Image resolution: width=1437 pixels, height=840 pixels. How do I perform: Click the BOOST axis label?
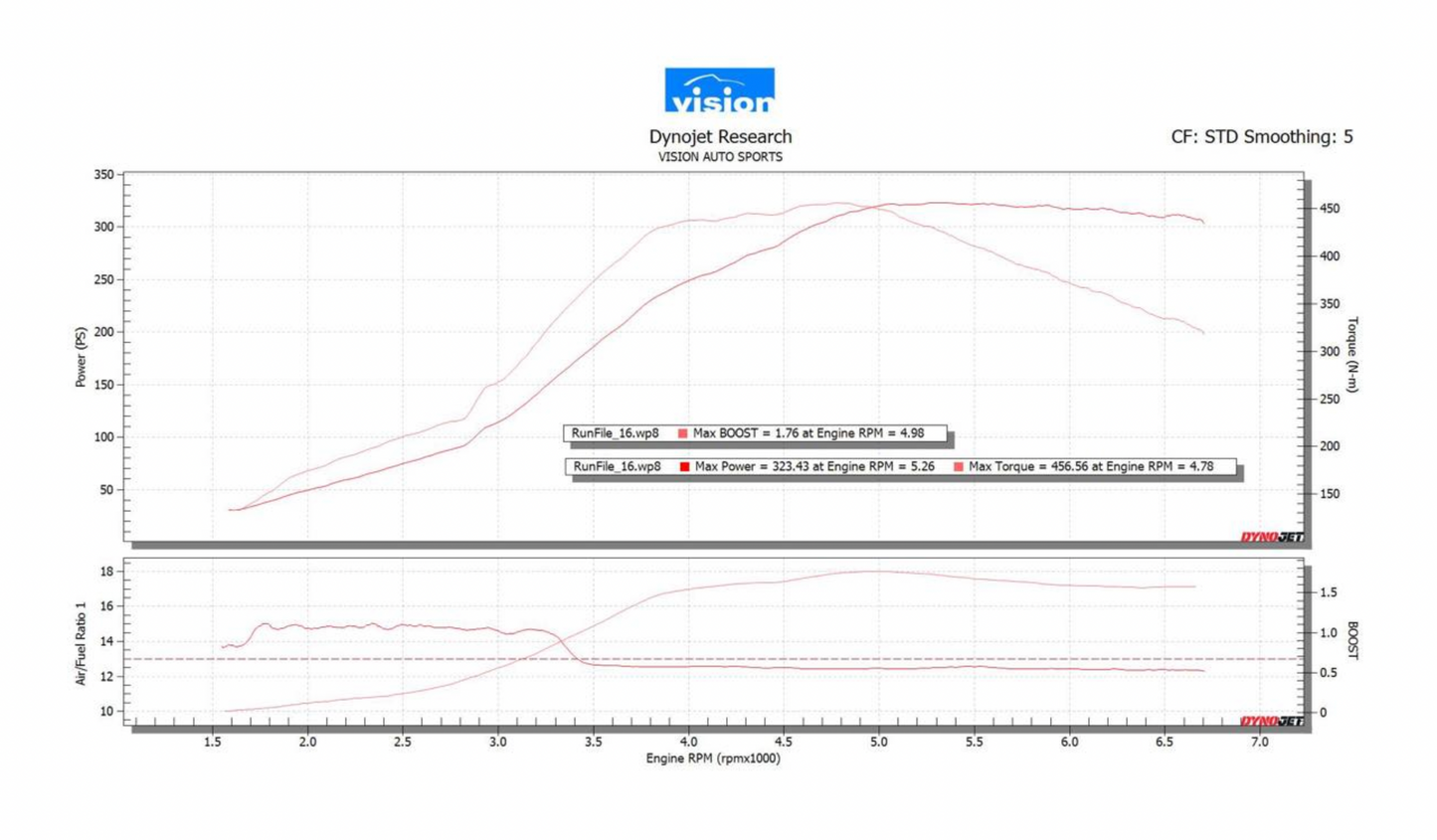1352,640
